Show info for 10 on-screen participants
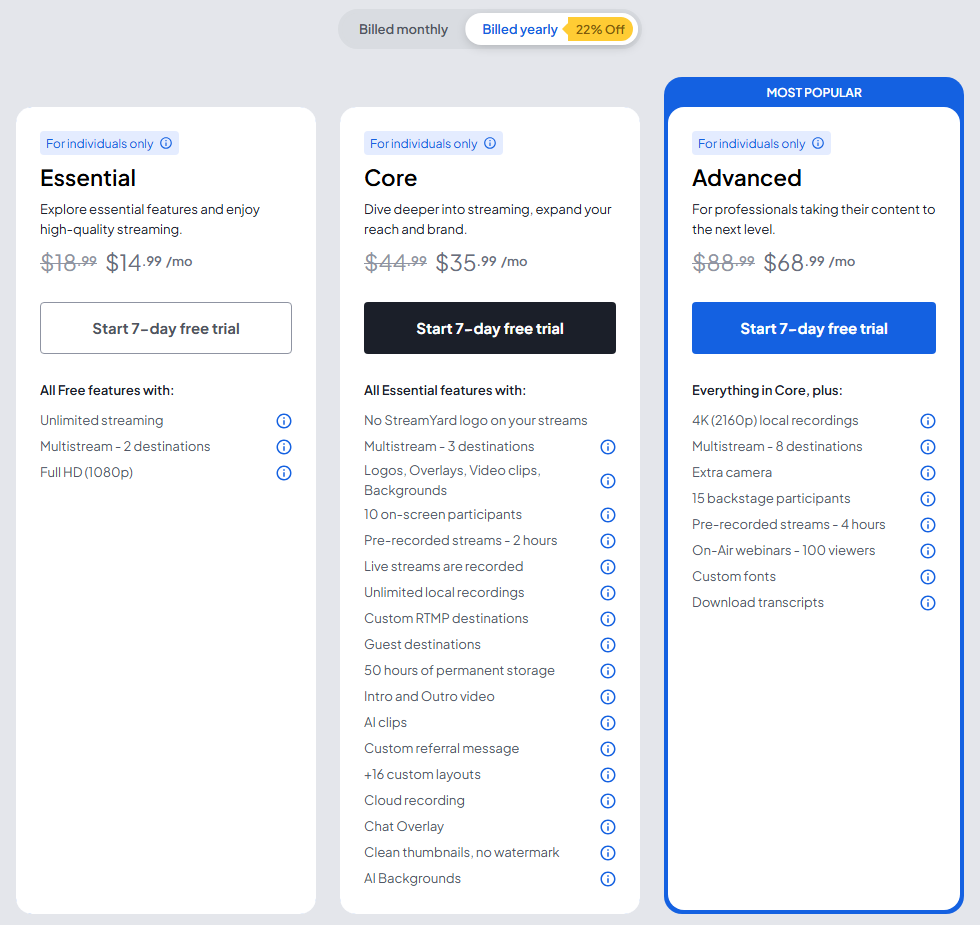 [608, 515]
